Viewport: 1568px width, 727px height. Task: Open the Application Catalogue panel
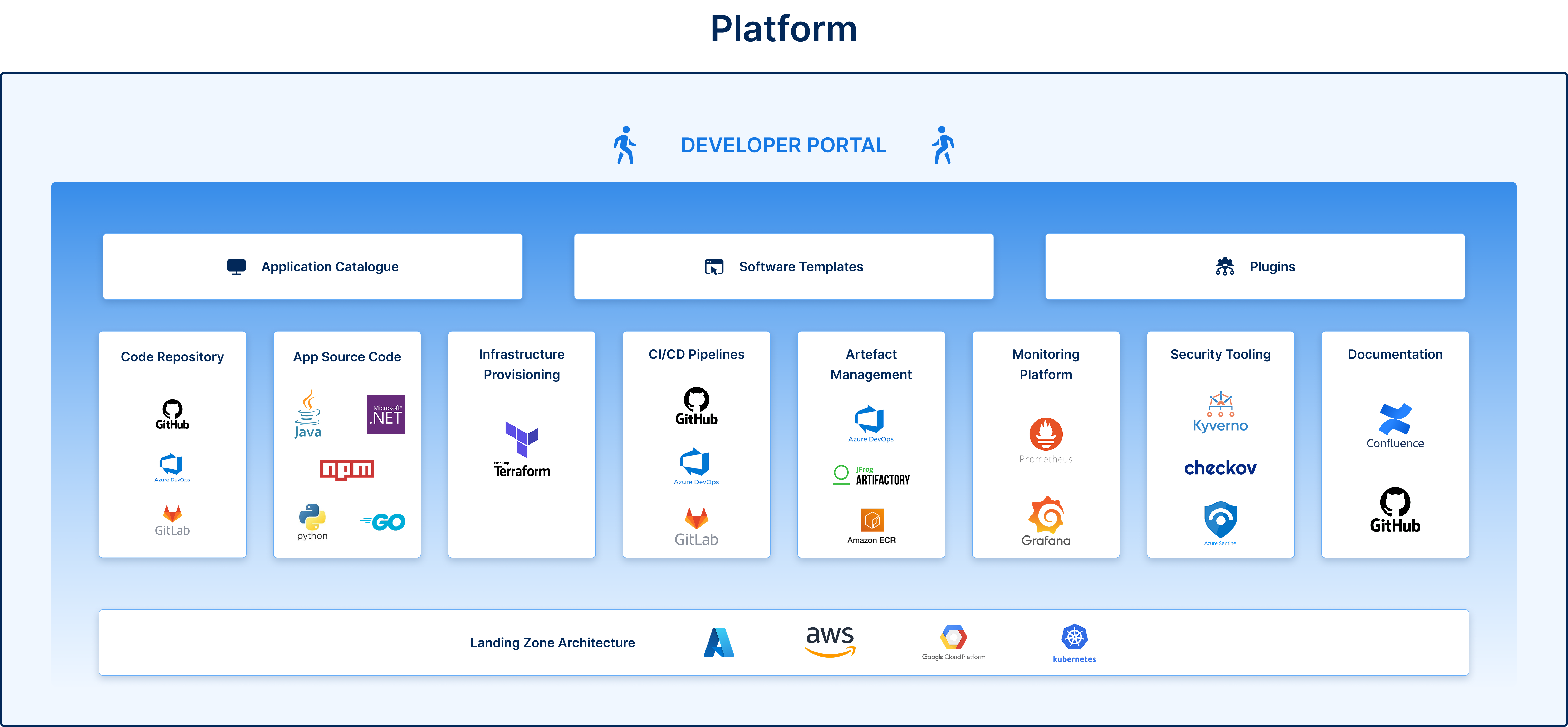click(x=312, y=267)
